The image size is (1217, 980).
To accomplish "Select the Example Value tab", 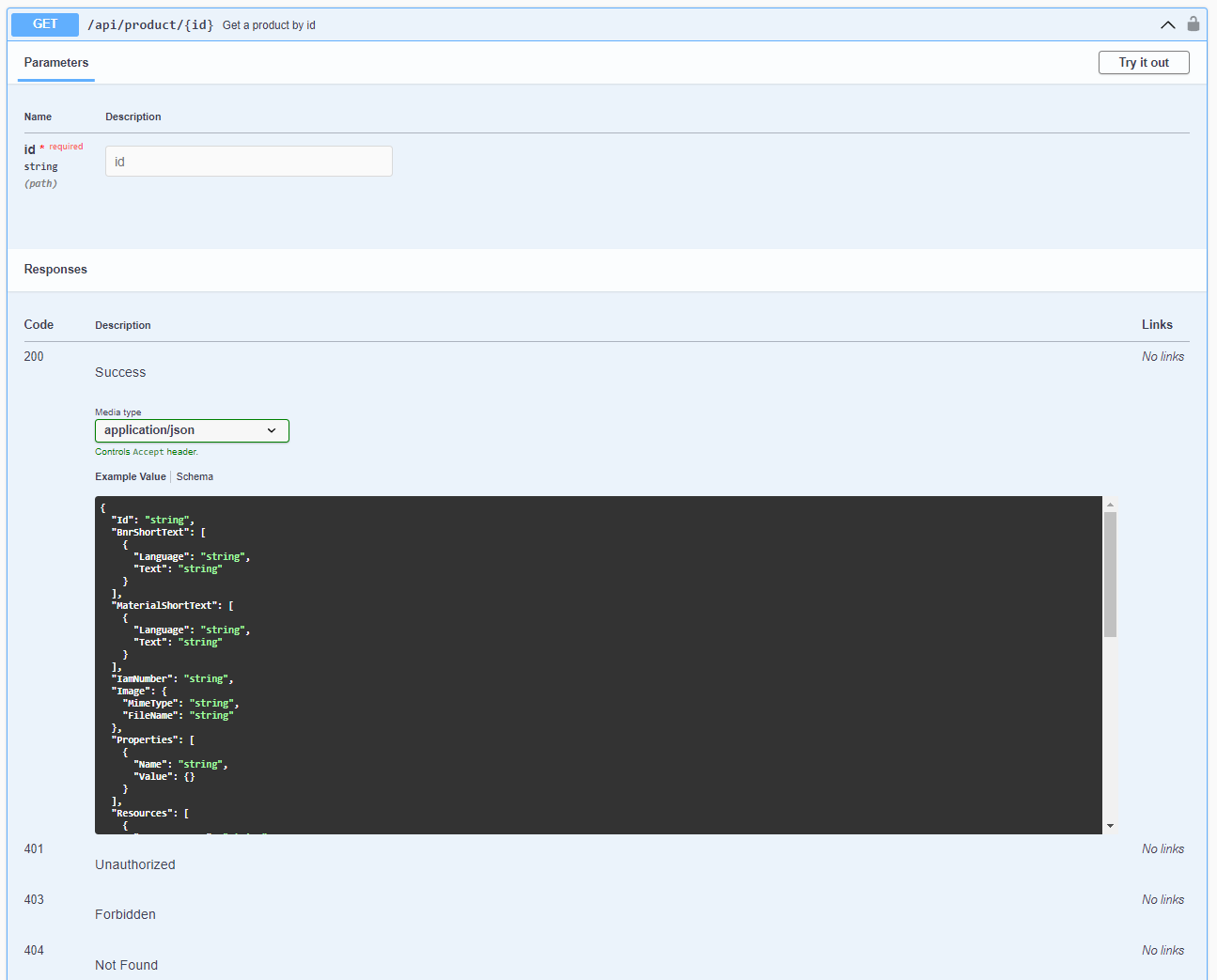I will click(131, 477).
